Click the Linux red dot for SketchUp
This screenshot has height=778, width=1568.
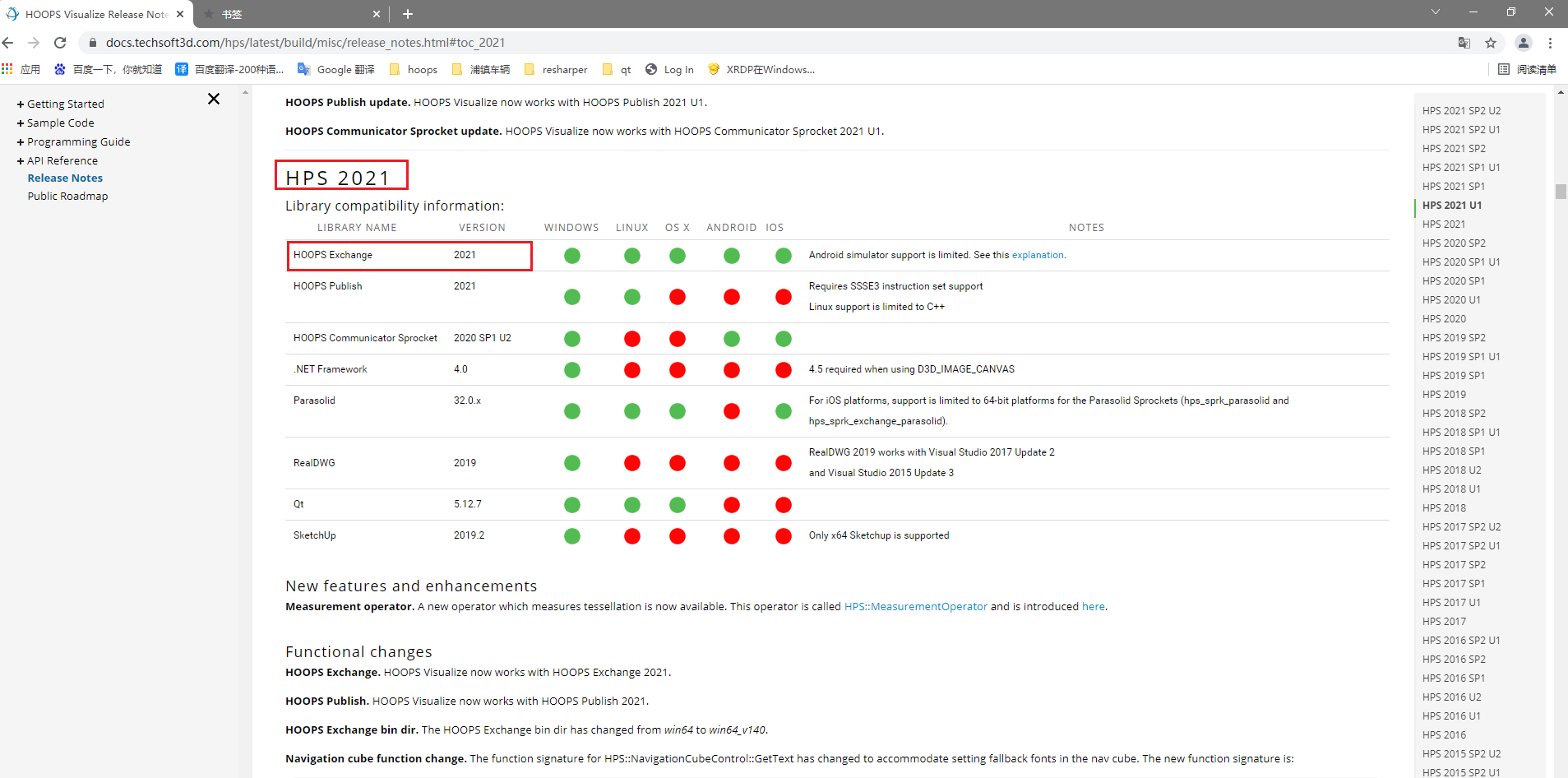pyautogui.click(x=632, y=536)
